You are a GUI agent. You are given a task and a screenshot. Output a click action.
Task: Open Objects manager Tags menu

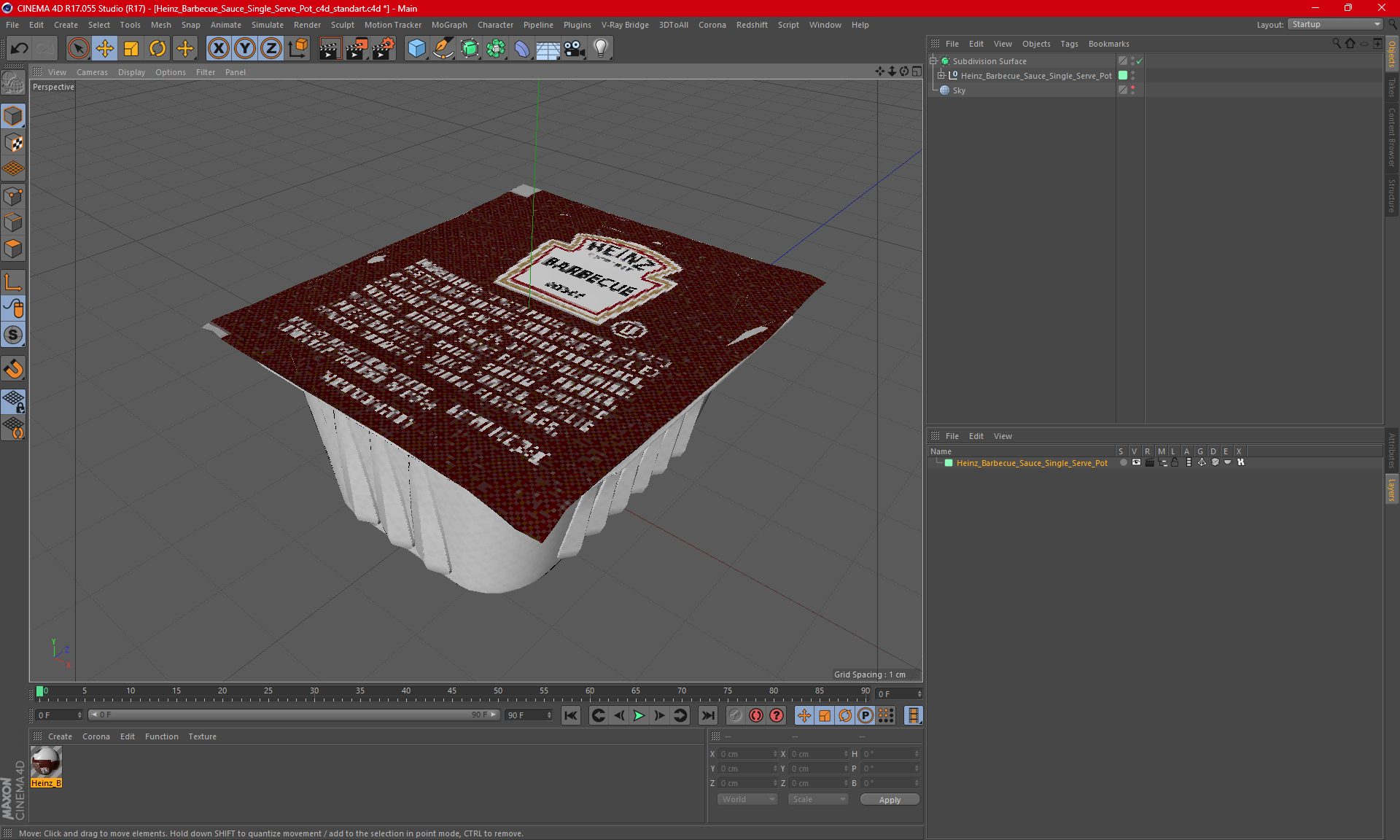click(1069, 44)
